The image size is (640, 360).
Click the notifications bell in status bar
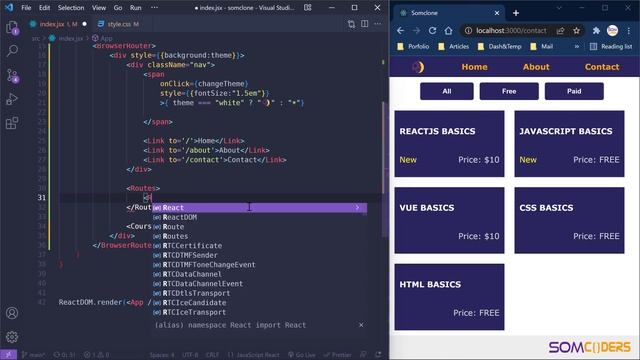click(x=378, y=355)
